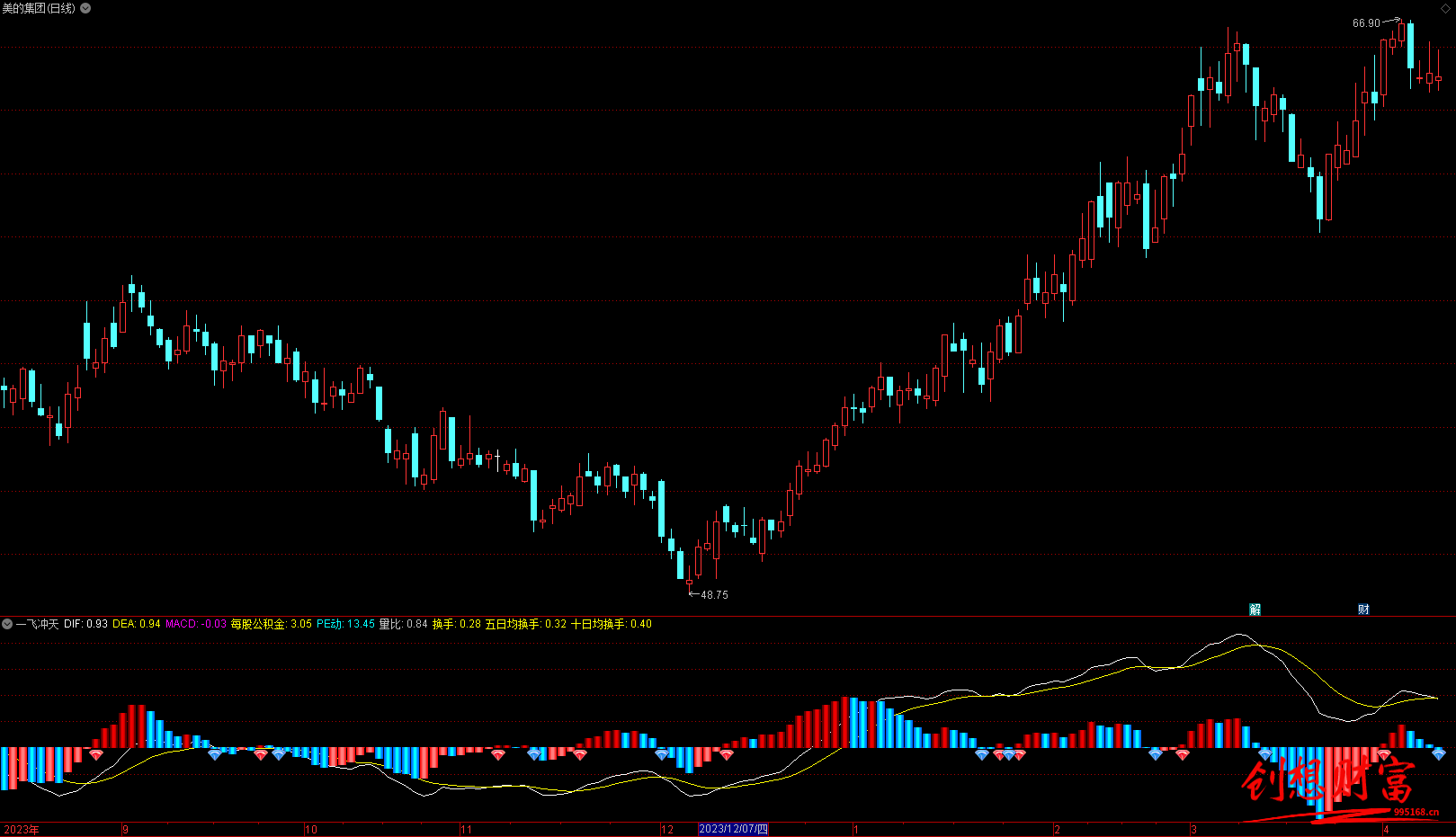Screen dimensions: 1456x837
Task: Select the 每股公积金: 3.05 label
Action: coord(272,624)
